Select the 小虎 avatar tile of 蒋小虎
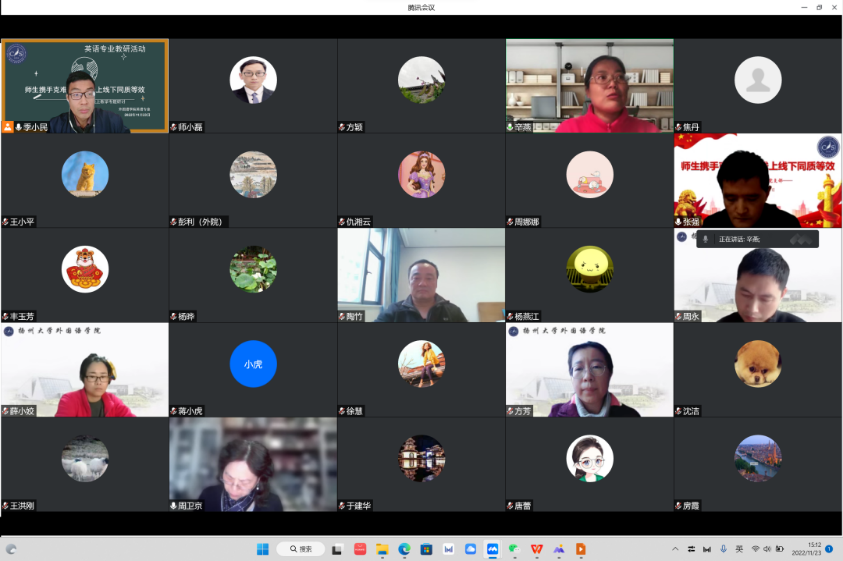The image size is (843, 561). tap(253, 364)
